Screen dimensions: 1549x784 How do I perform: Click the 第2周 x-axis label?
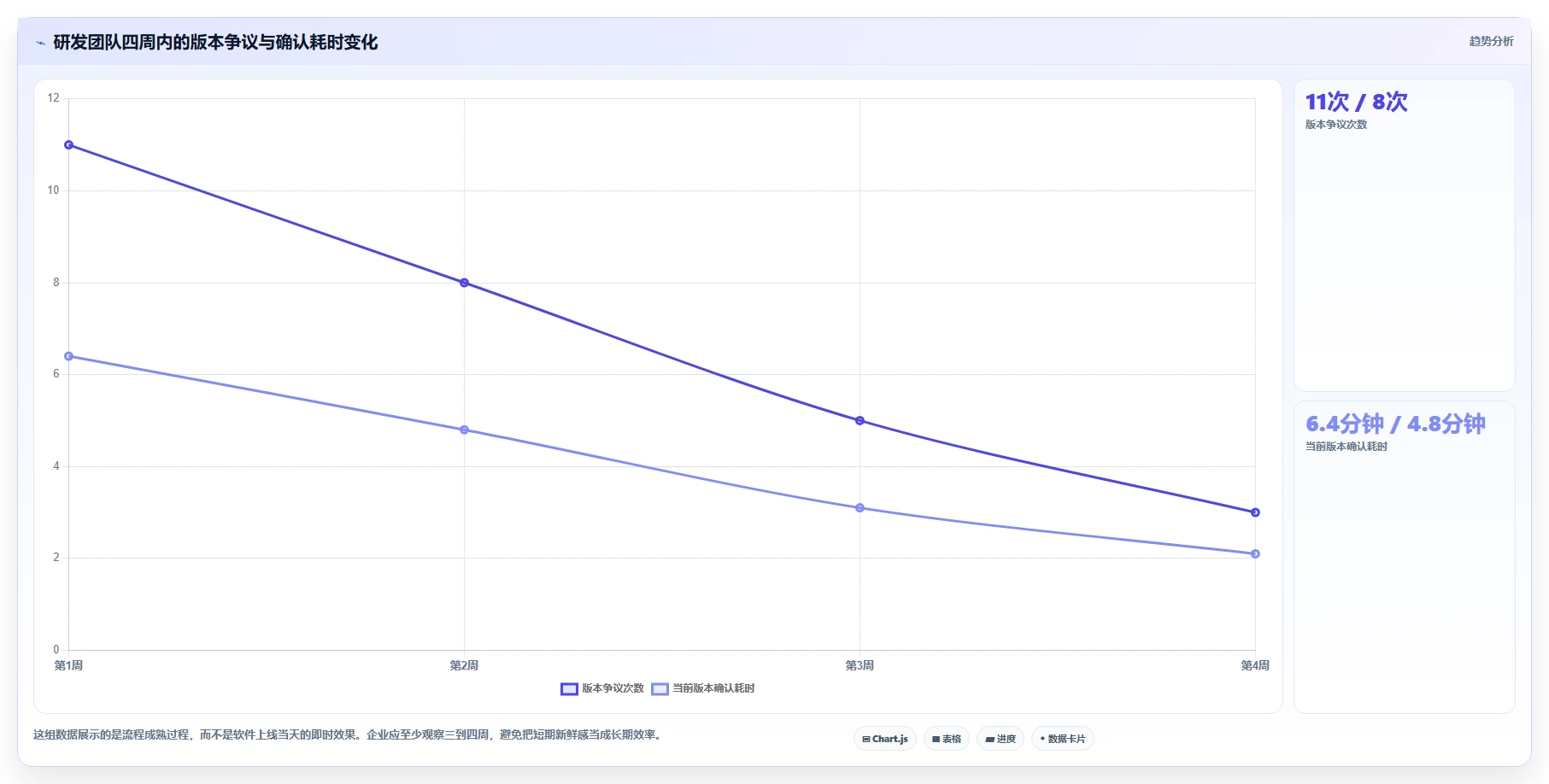(x=464, y=665)
